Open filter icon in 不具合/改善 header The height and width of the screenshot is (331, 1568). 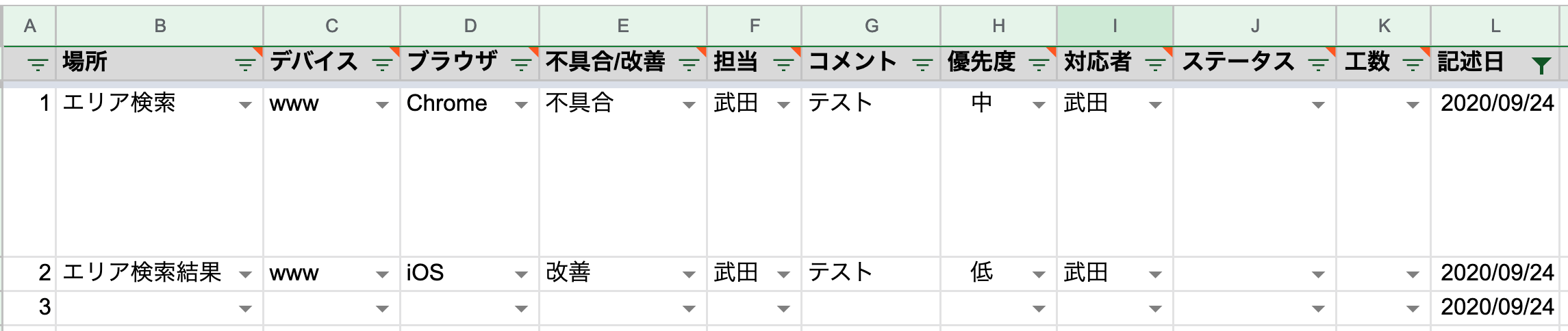pyautogui.click(x=689, y=65)
